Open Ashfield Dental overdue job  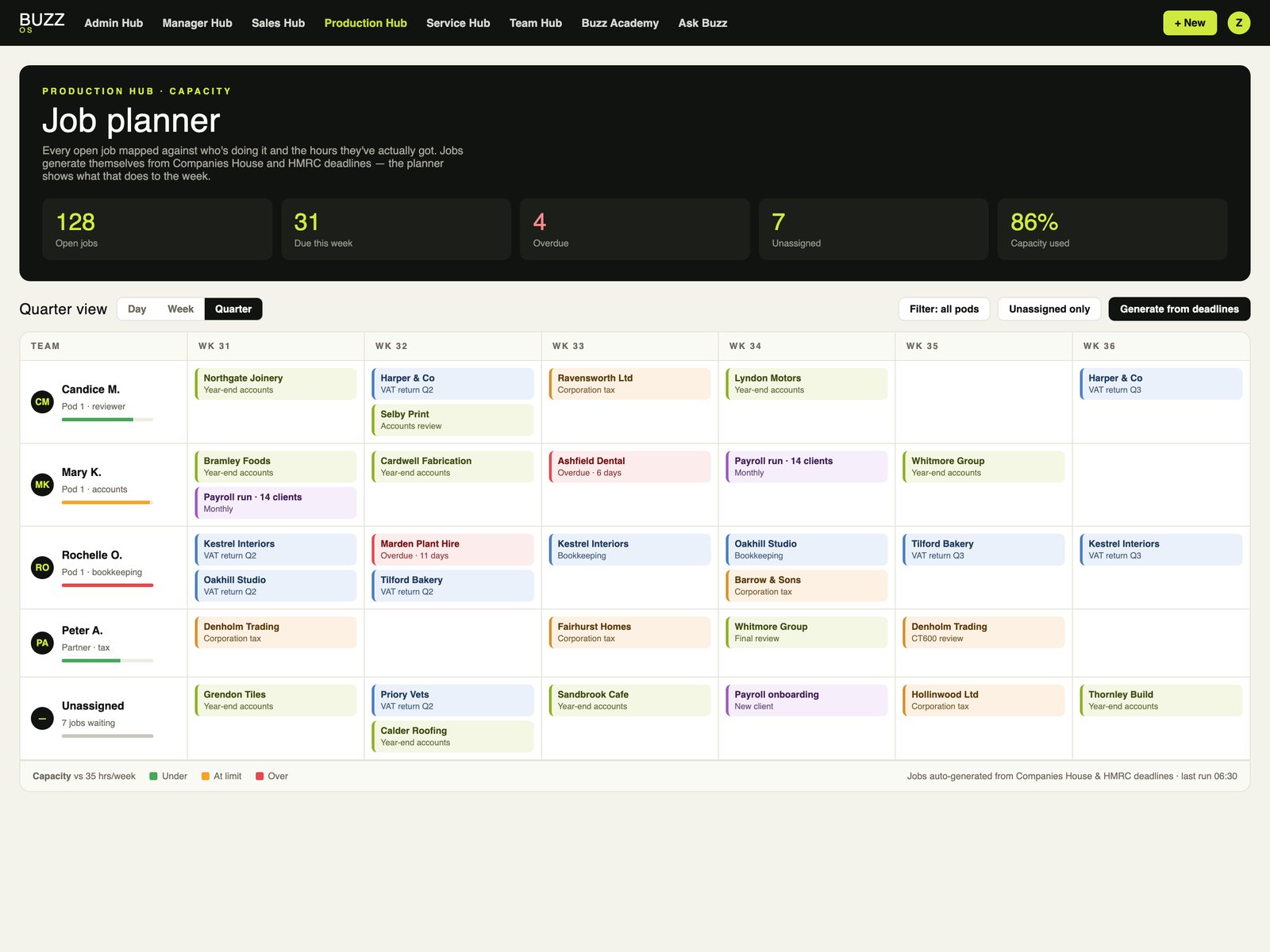pos(630,466)
